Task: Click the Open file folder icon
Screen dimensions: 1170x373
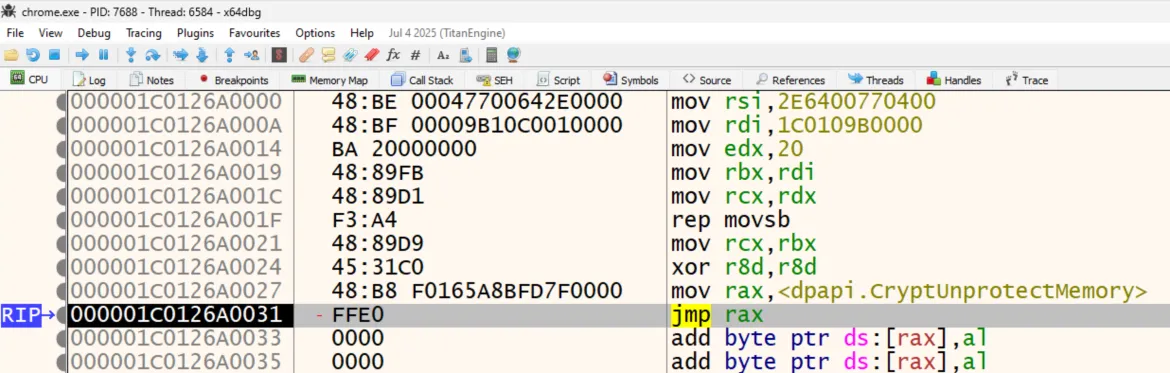Action: 10,55
